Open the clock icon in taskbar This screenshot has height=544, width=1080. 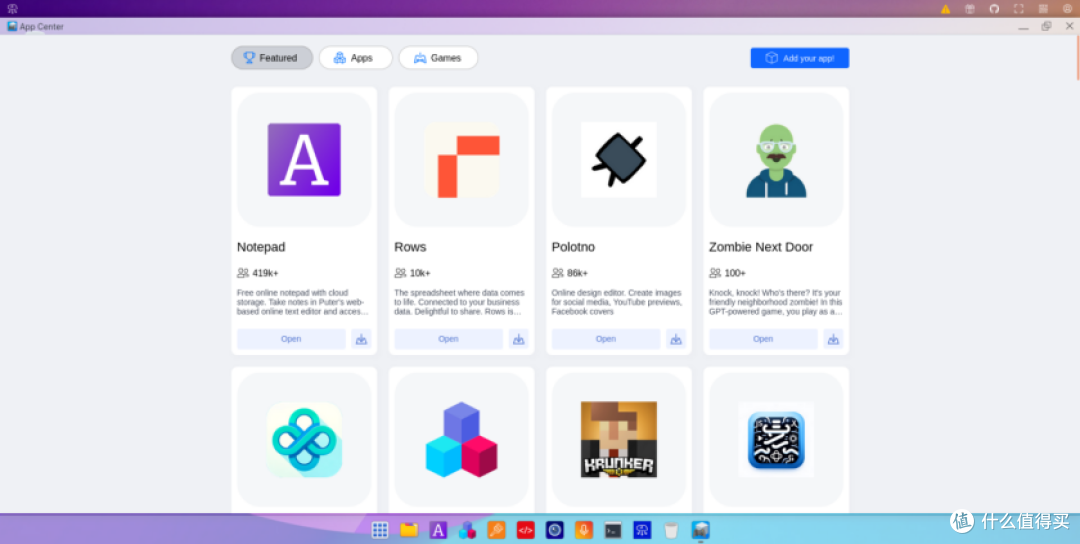coord(554,530)
